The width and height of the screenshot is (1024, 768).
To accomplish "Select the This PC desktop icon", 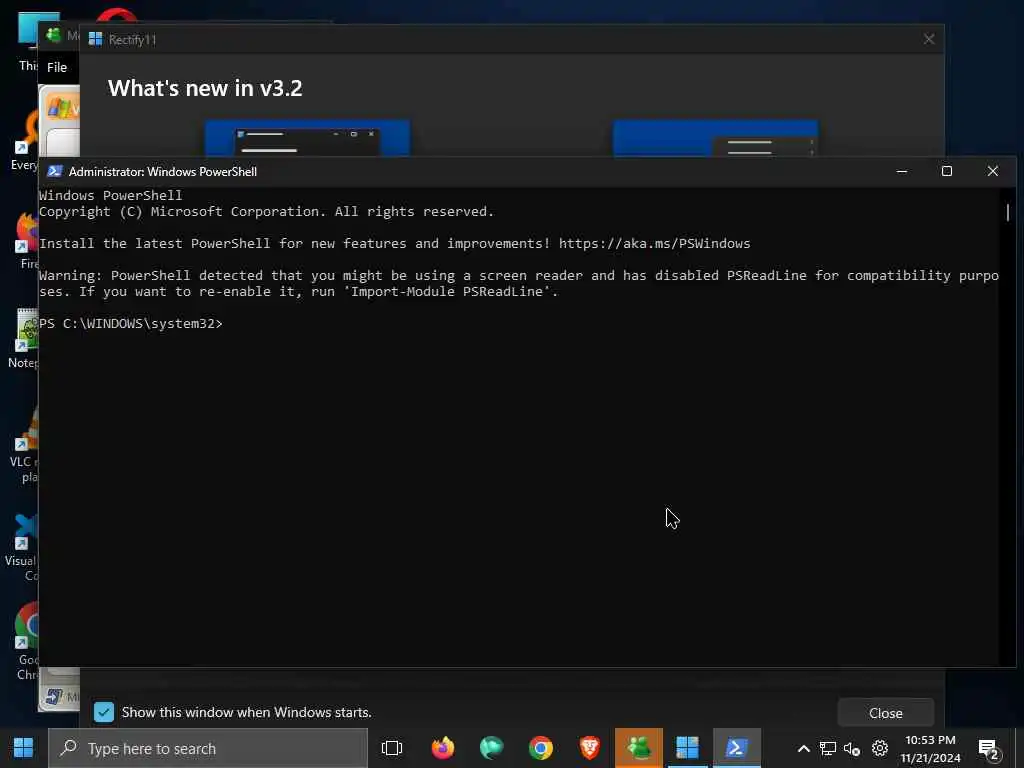I will 27,40.
